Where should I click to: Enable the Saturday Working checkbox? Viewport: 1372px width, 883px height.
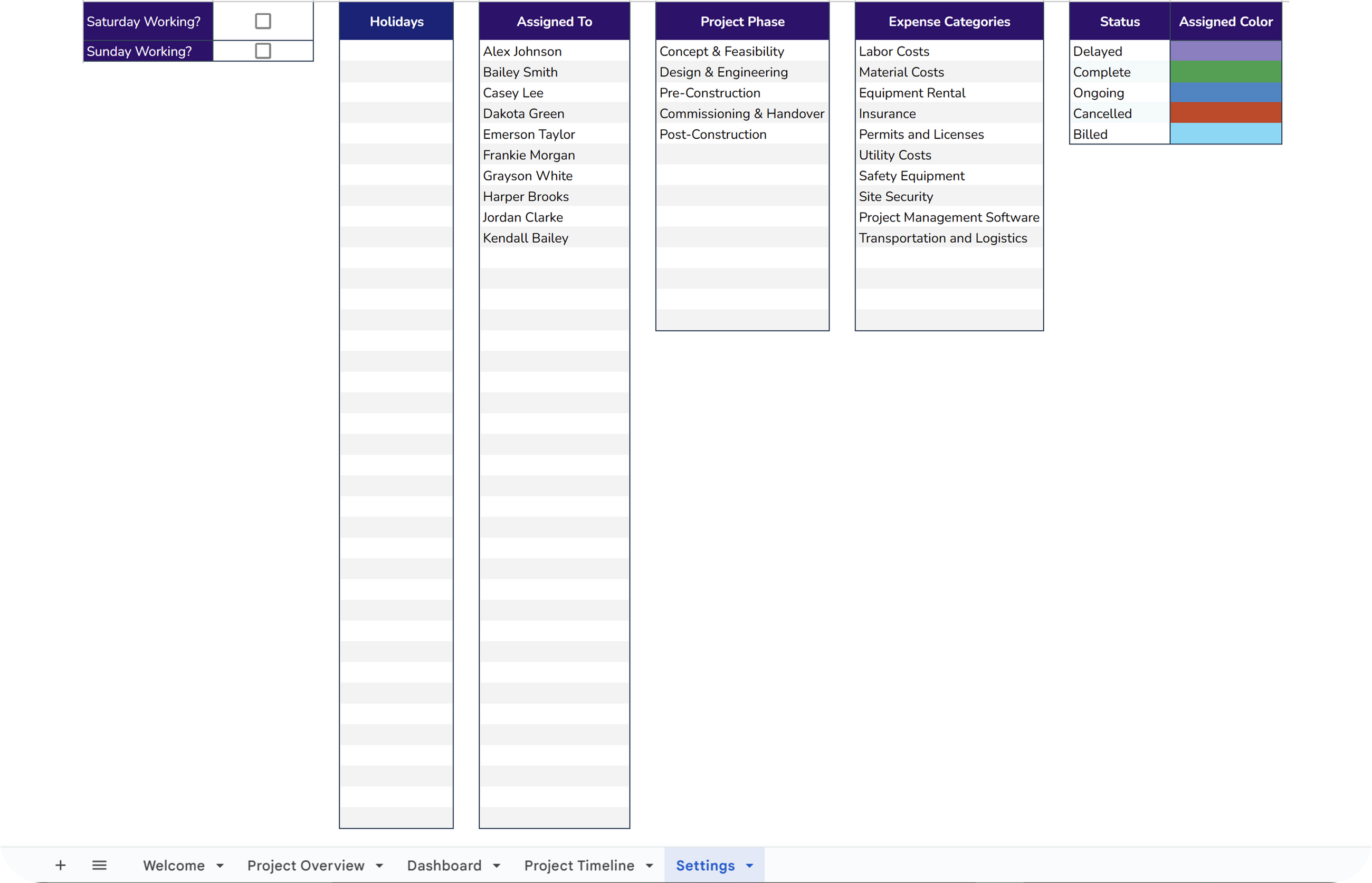coord(263,21)
